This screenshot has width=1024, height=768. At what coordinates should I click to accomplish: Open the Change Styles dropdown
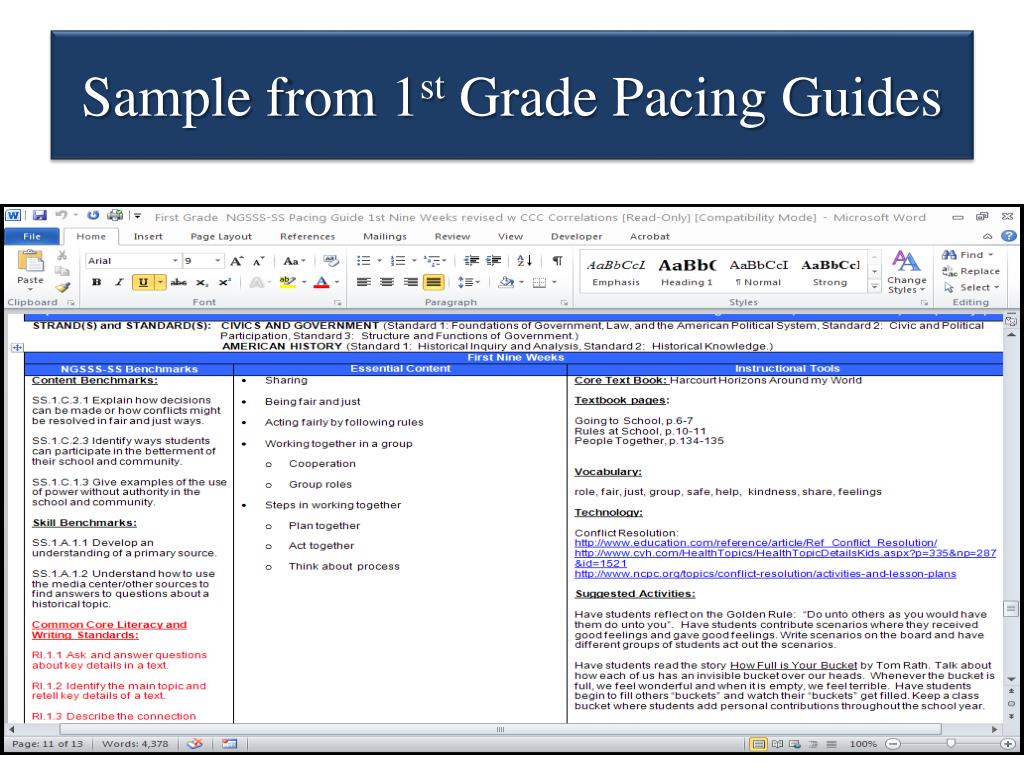[x=906, y=272]
